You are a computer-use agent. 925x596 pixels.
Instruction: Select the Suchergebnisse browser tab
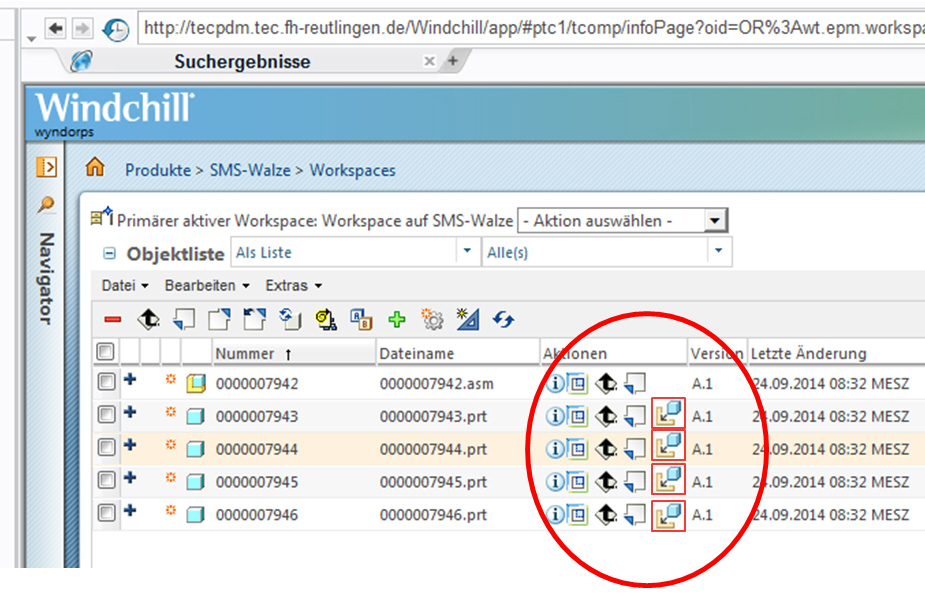242,61
